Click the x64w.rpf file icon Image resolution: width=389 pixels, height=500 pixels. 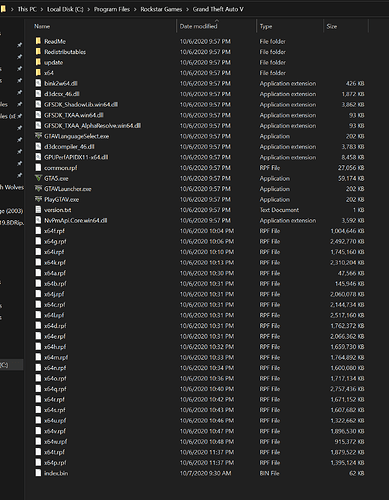point(38,441)
